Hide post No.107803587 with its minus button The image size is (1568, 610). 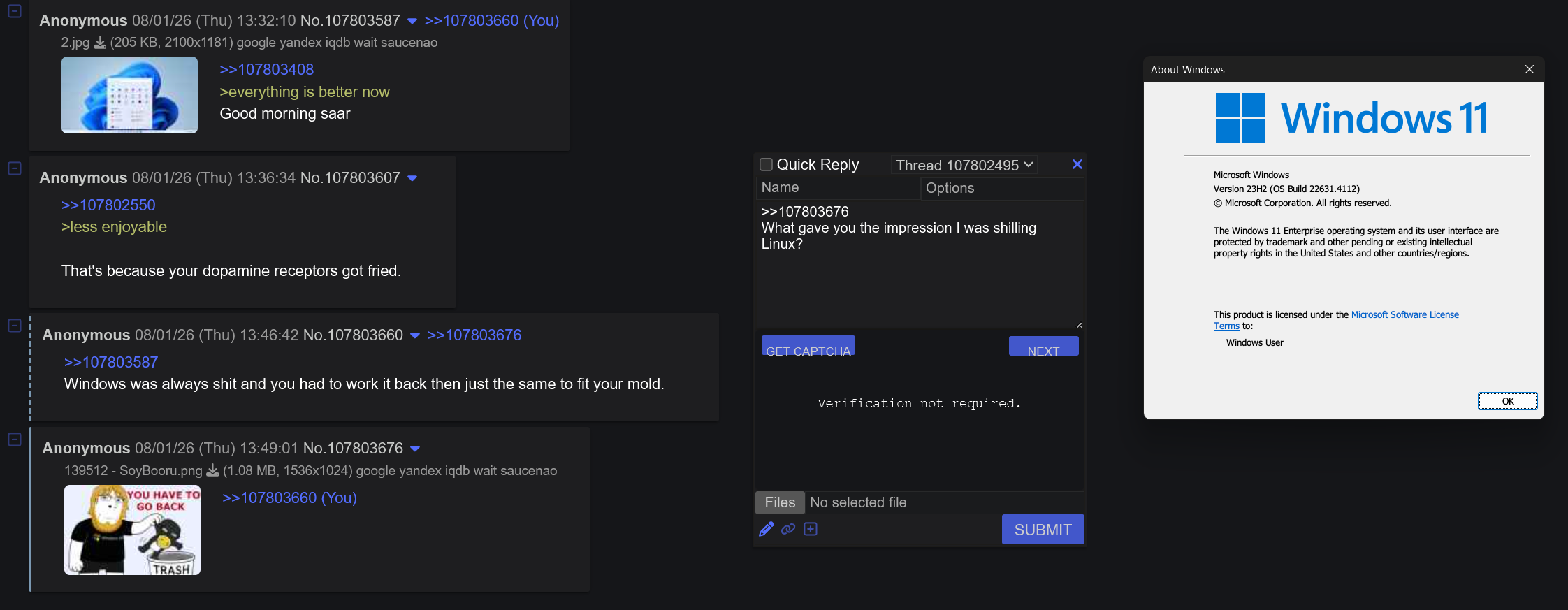coord(14,11)
